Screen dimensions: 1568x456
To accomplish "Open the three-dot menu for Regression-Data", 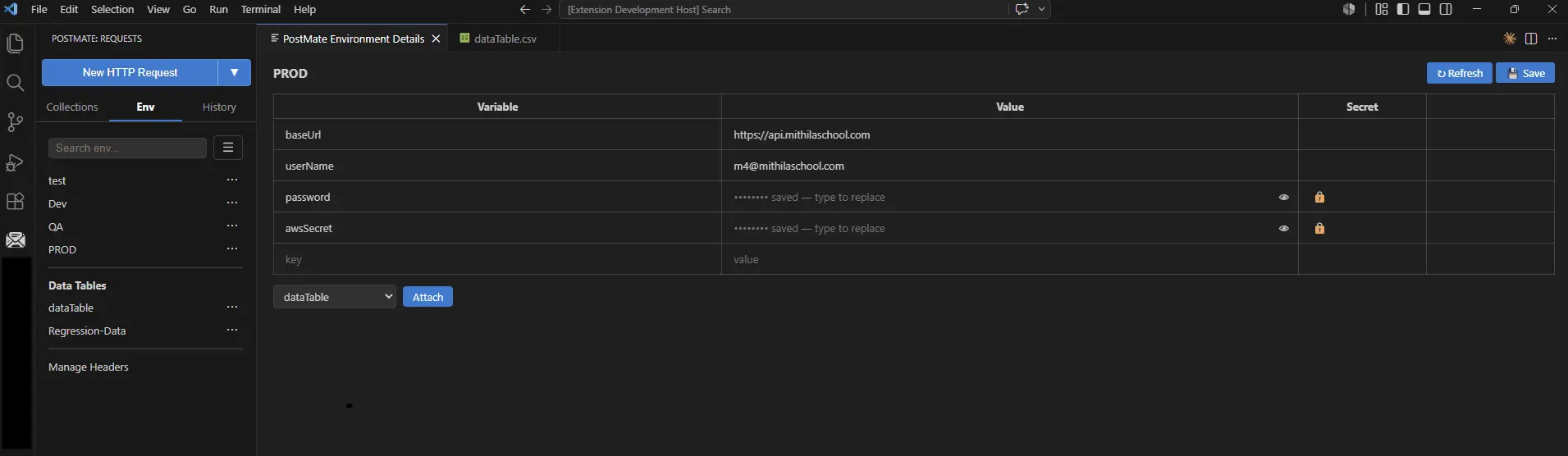I will click(232, 330).
